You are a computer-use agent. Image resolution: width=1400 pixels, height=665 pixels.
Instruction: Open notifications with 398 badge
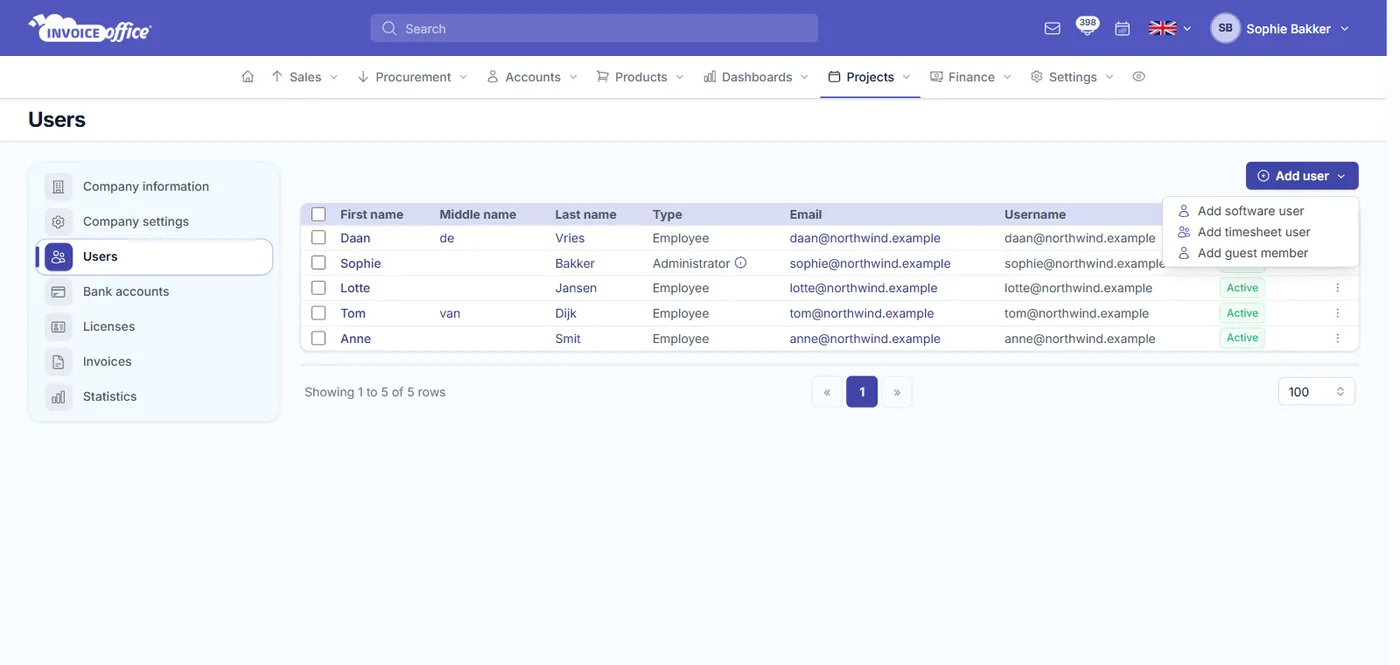tap(1087, 27)
